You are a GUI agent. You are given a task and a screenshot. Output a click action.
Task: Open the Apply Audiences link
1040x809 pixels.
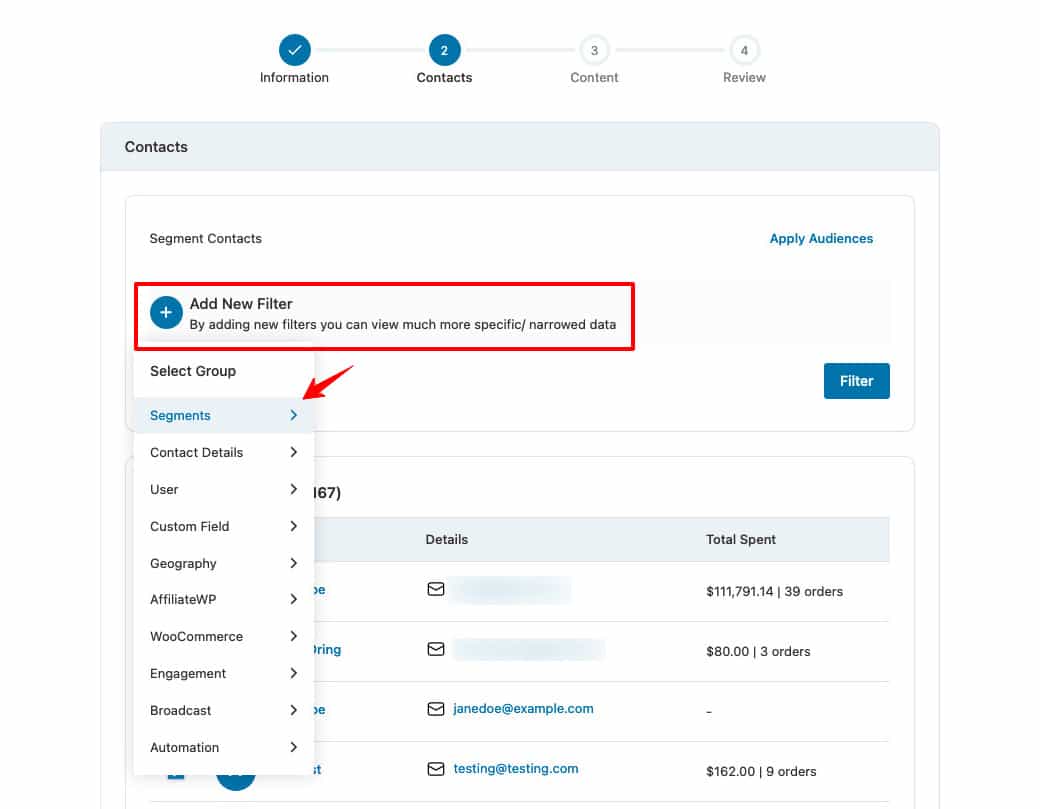click(821, 238)
